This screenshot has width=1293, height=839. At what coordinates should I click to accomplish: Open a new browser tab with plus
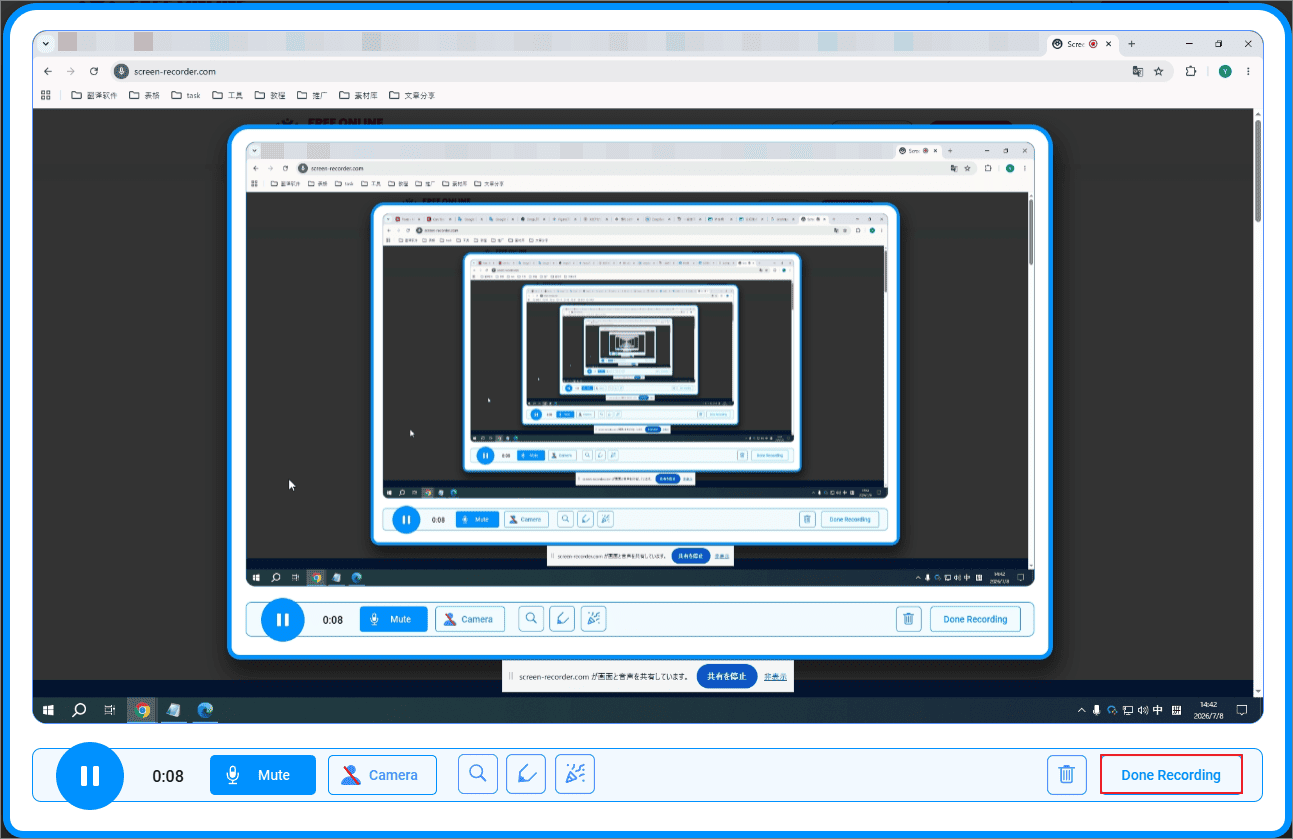click(1132, 44)
